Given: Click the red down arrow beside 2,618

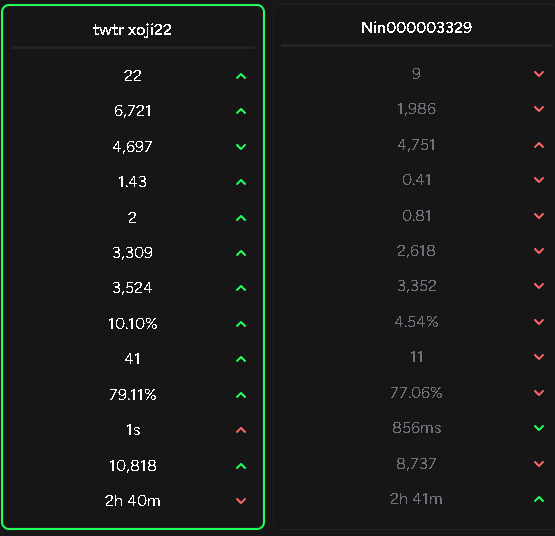Looking at the screenshot, I should tap(539, 251).
